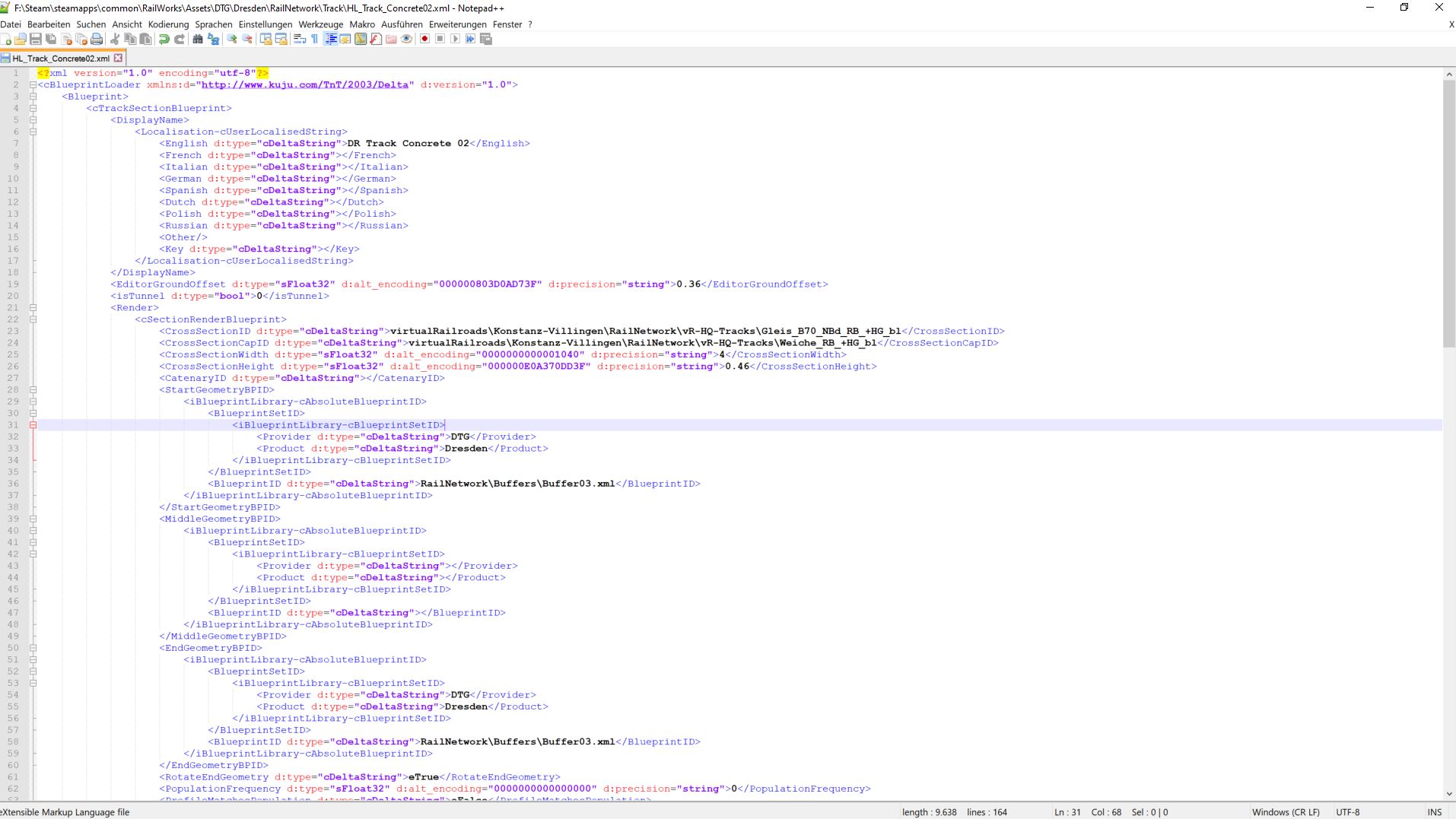Collapse the Render tag fold marker

click(33, 308)
